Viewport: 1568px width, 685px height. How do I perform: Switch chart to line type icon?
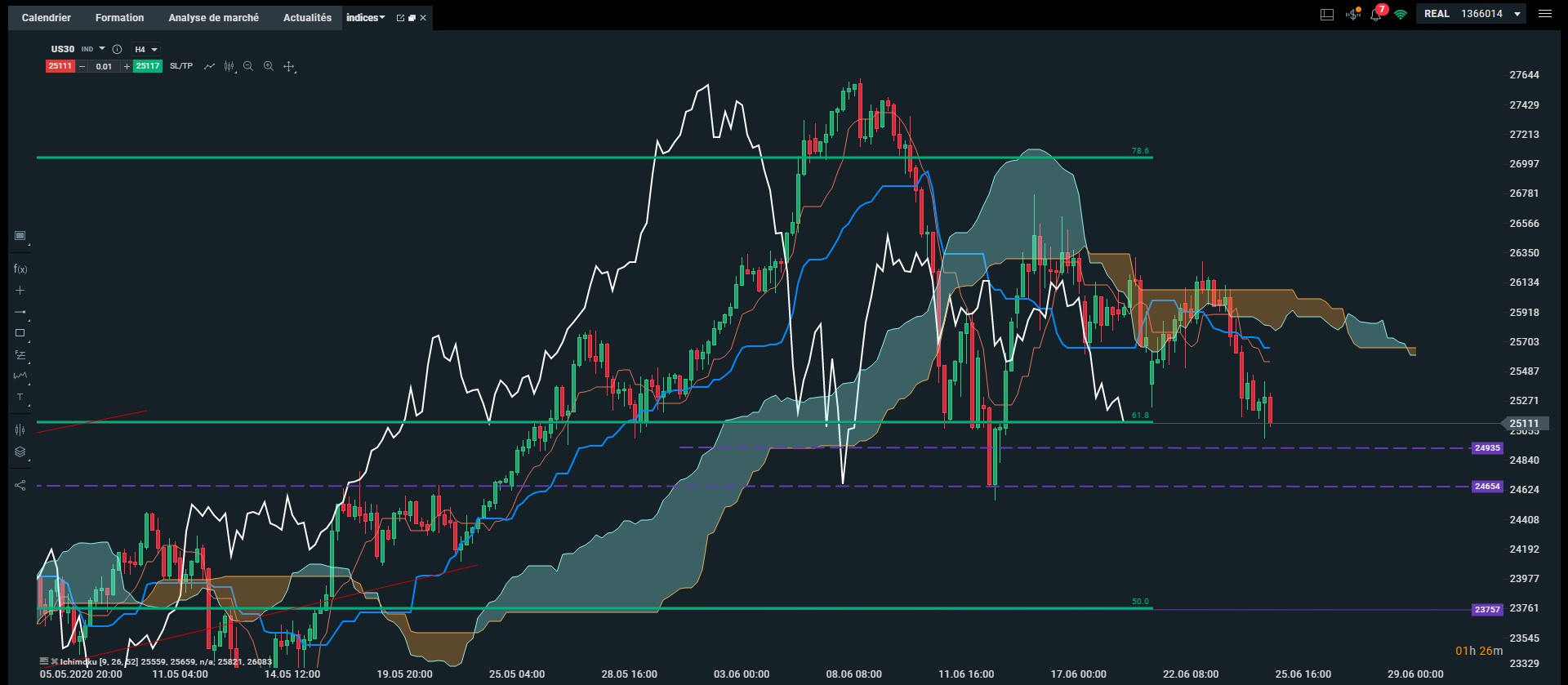209,66
